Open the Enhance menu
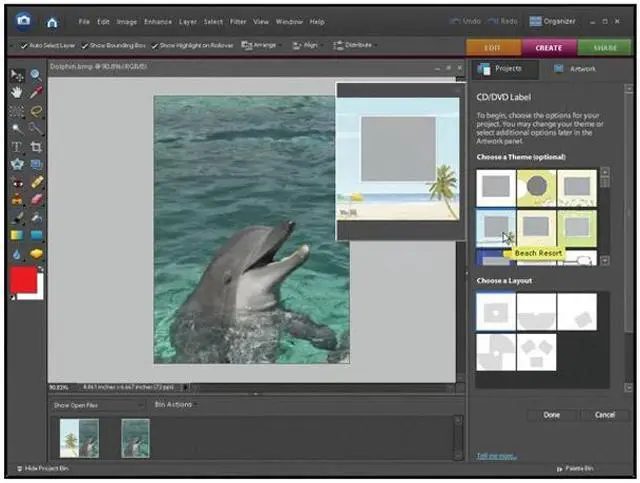640x483 pixels. pos(158,22)
